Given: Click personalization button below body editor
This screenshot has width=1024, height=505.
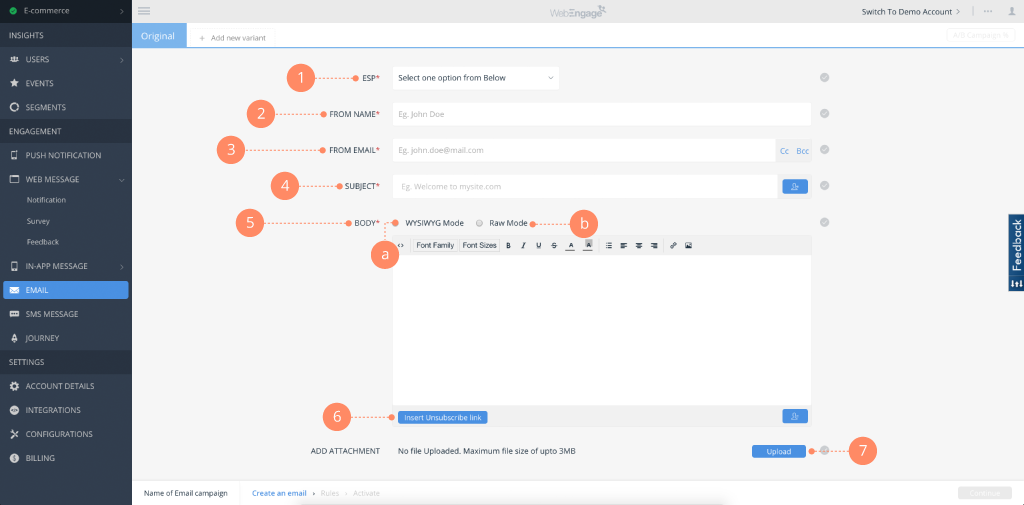Looking at the screenshot, I should coord(795,416).
